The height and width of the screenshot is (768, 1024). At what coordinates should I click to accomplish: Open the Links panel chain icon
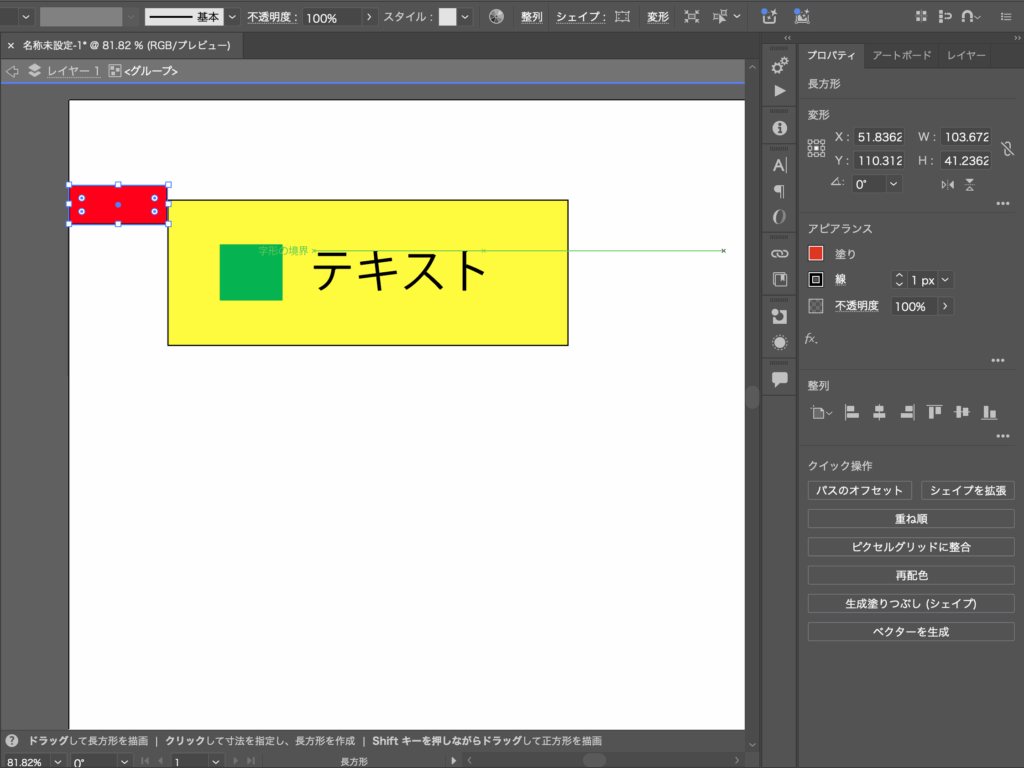[780, 254]
